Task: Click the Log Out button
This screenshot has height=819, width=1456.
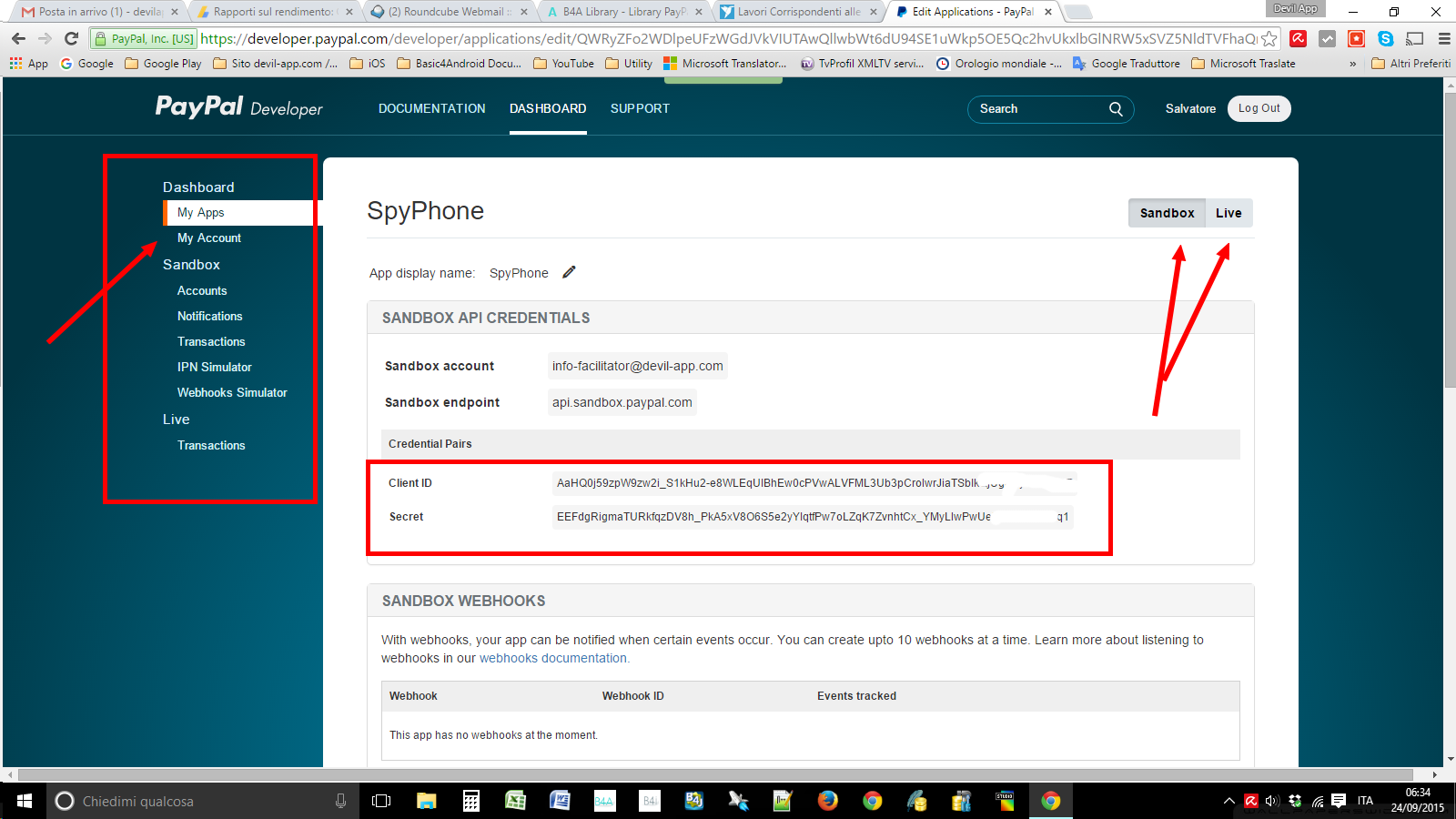Action: (1259, 108)
